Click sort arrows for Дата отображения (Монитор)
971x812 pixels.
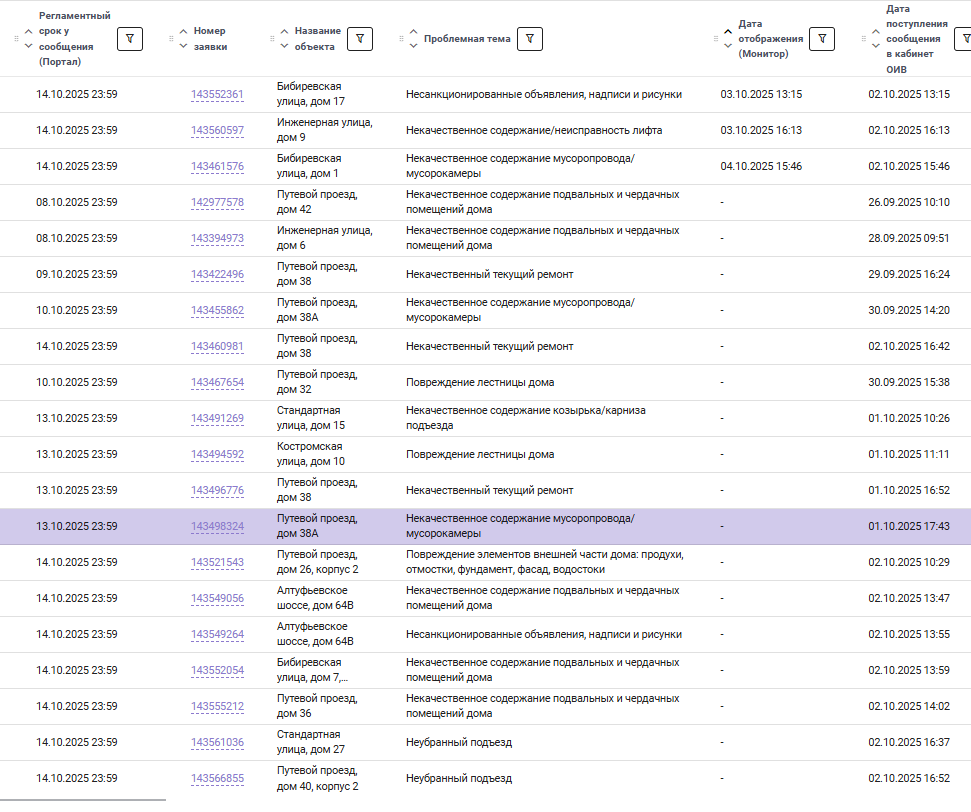click(728, 39)
